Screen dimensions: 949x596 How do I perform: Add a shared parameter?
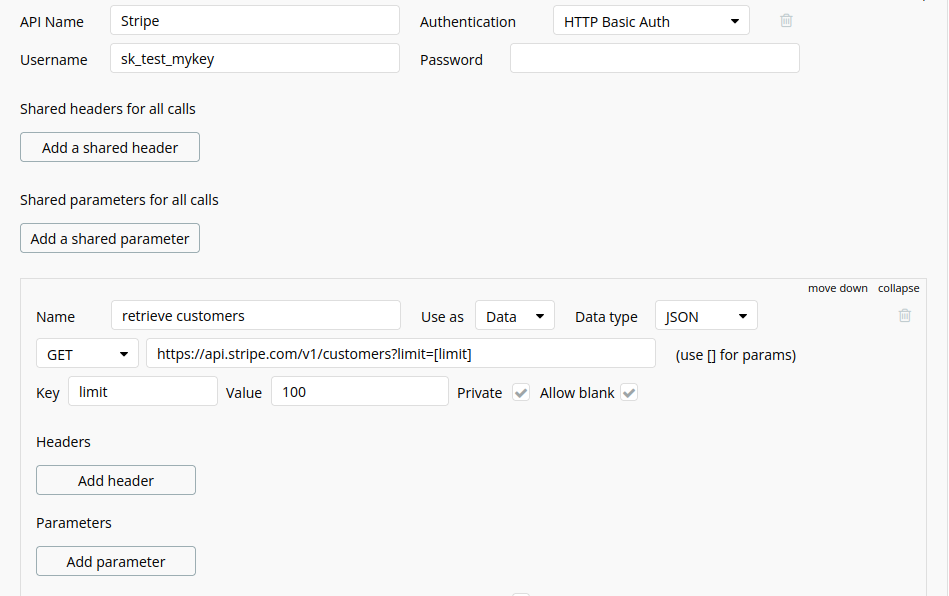(110, 238)
